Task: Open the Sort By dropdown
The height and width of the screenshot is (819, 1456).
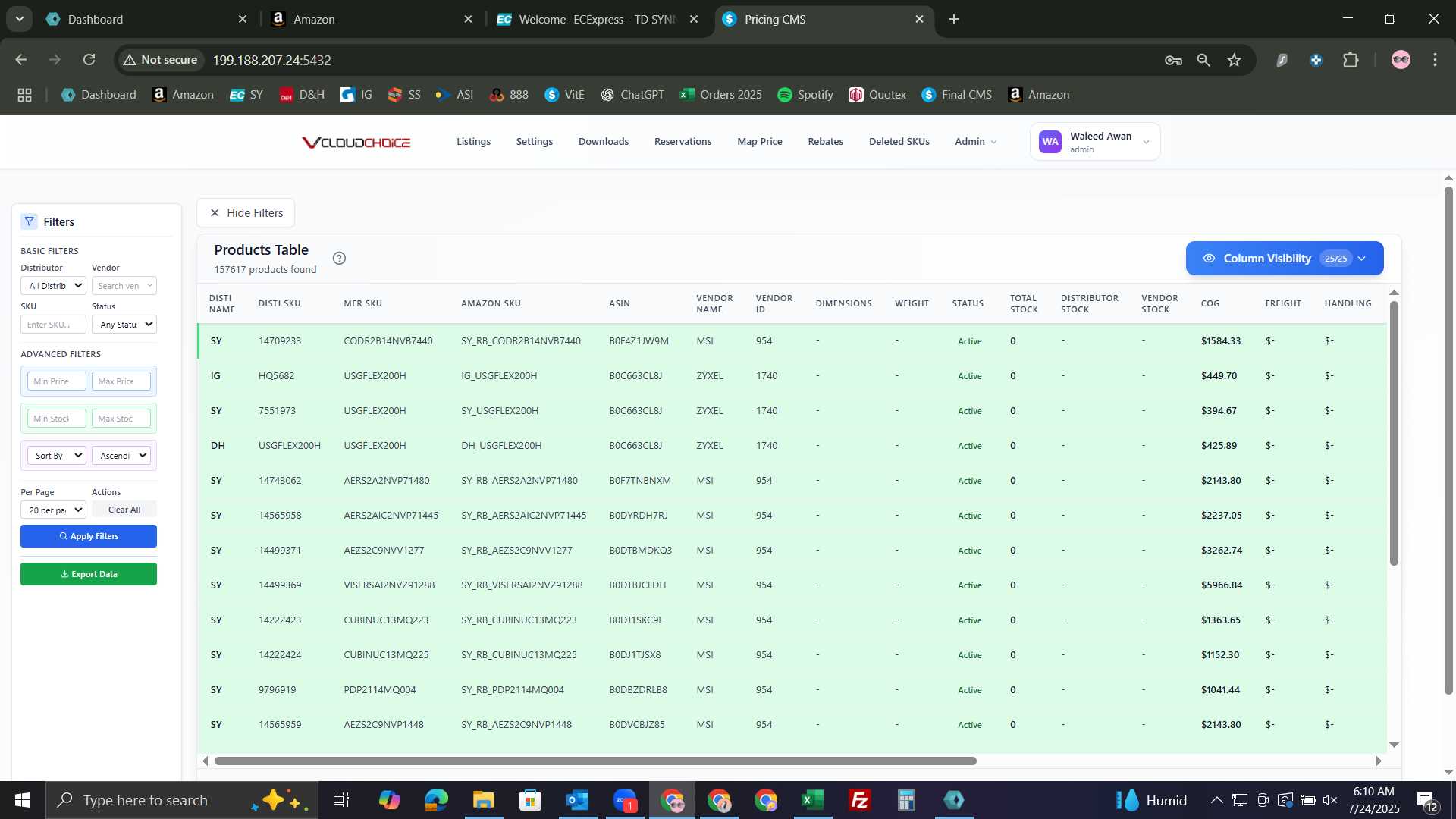Action: pos(57,456)
